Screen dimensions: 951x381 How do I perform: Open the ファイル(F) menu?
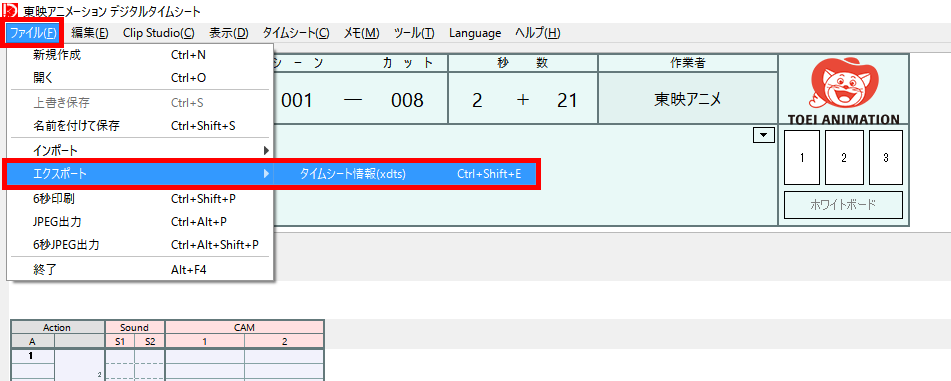[33, 33]
